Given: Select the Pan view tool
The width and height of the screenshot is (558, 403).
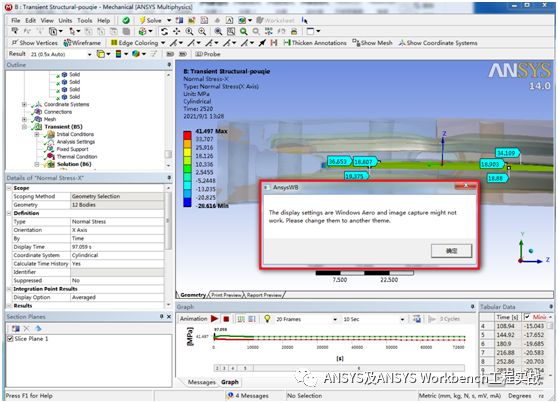Looking at the screenshot, I should 177,31.
